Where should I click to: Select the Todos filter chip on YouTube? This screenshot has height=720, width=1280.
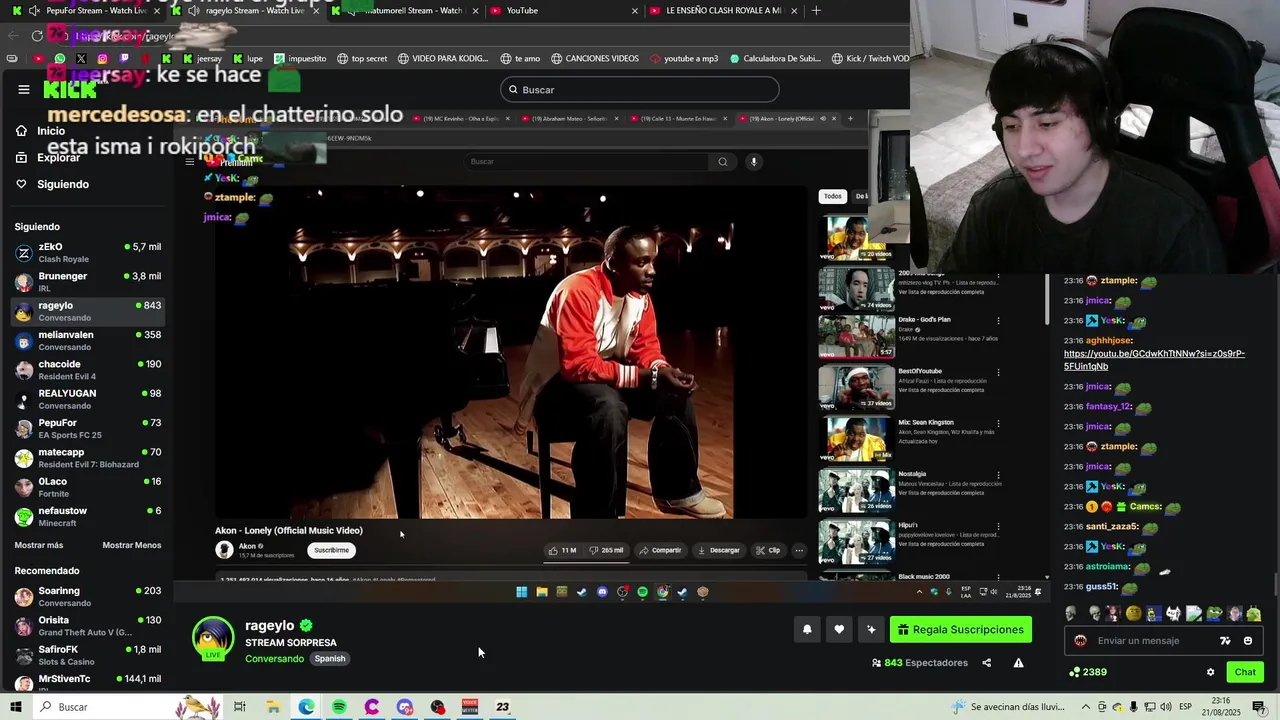(833, 196)
